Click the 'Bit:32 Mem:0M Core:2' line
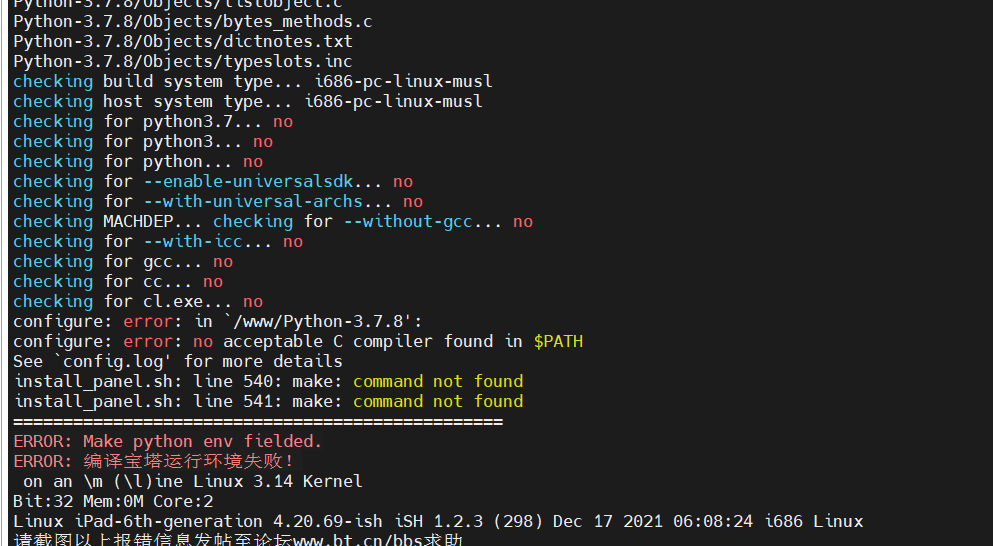993x546 pixels. pos(113,502)
